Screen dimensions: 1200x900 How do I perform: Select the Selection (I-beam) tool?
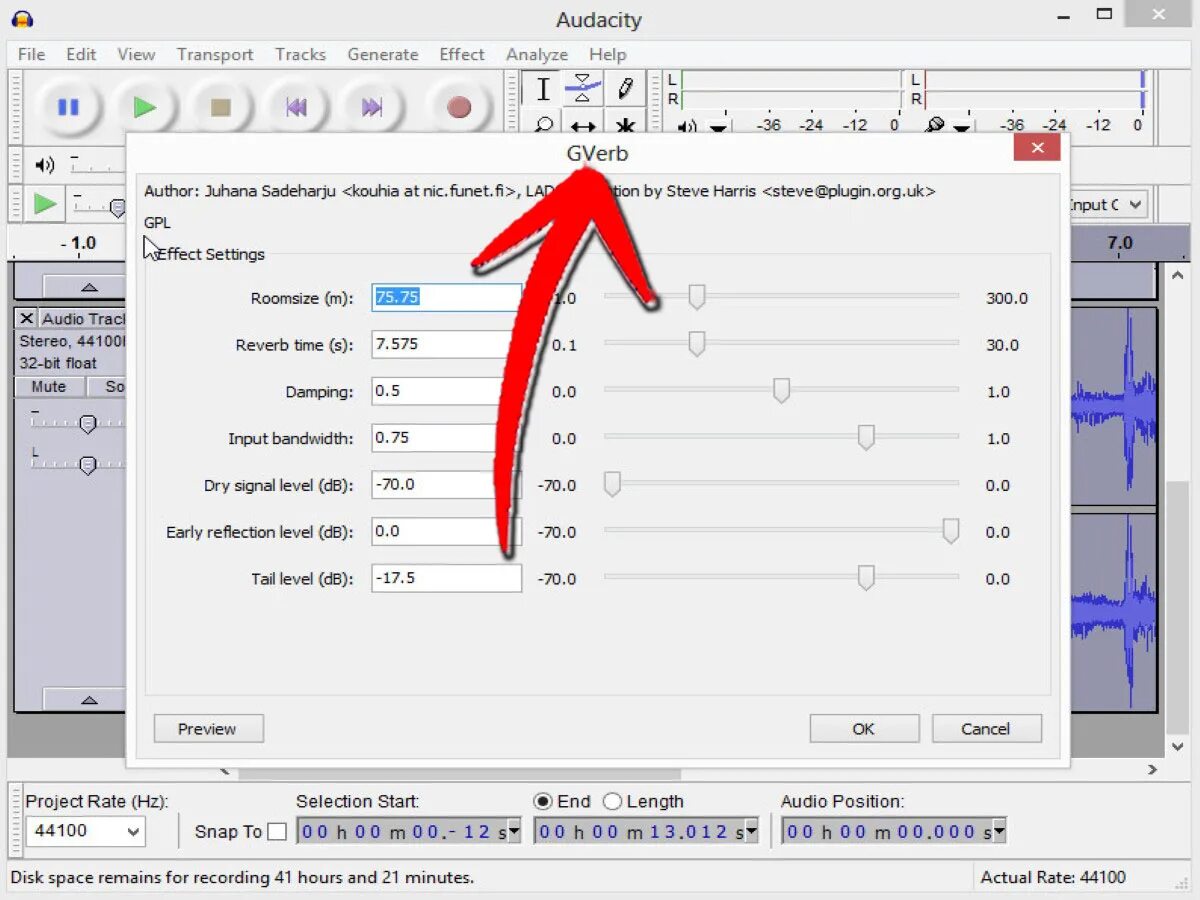(542, 89)
